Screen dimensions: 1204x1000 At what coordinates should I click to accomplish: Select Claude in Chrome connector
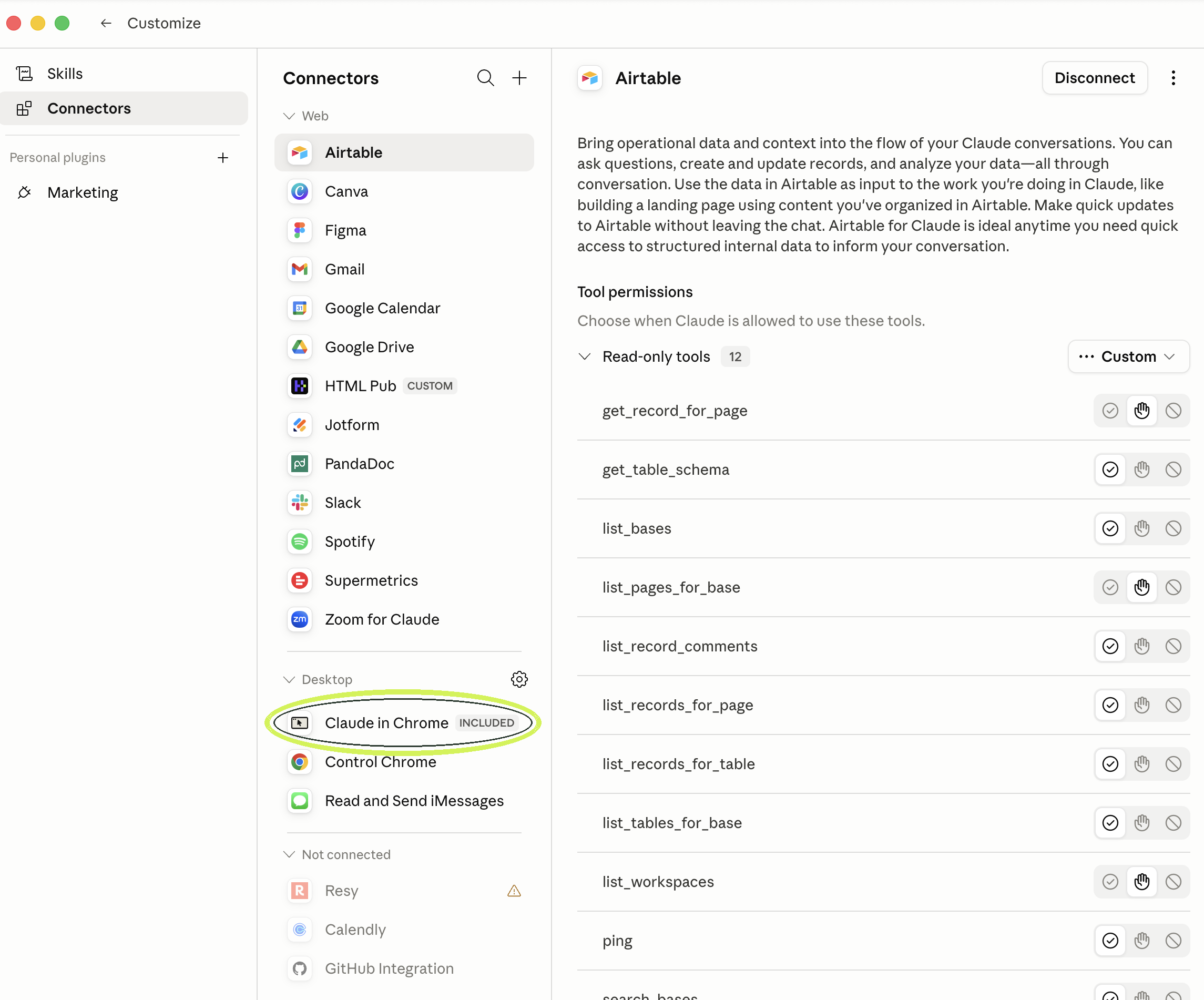(404, 723)
